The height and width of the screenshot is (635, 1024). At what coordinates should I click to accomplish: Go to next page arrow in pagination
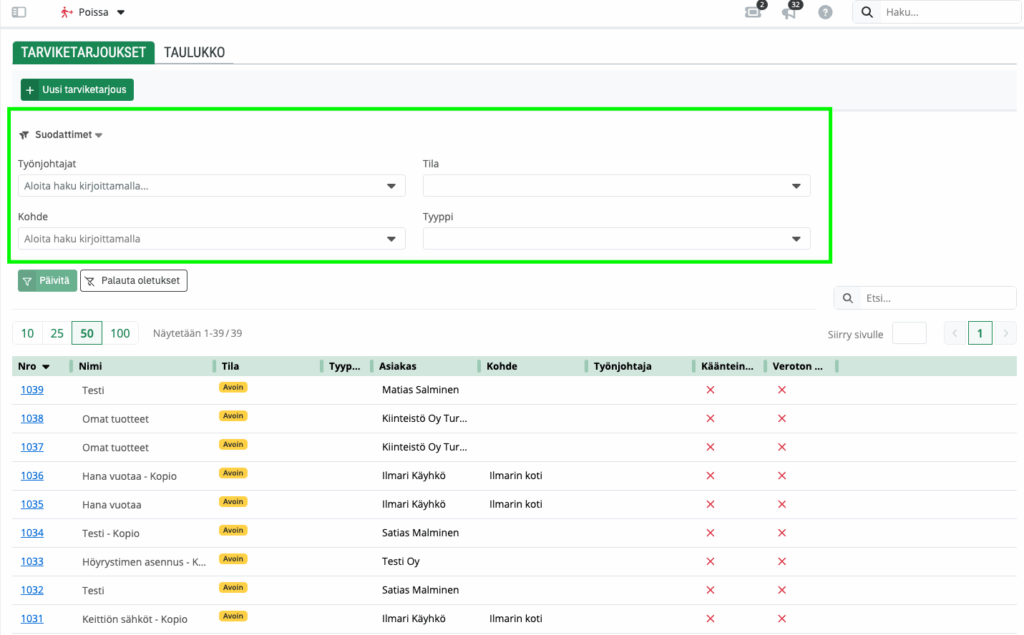1005,334
